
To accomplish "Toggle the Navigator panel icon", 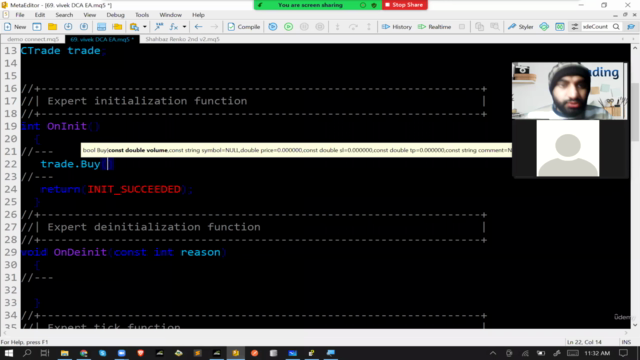I will 101,27.
